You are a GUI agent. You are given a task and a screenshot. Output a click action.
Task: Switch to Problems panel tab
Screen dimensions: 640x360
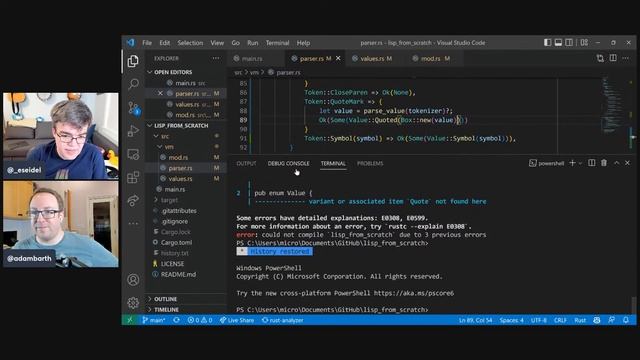pyautogui.click(x=370, y=163)
